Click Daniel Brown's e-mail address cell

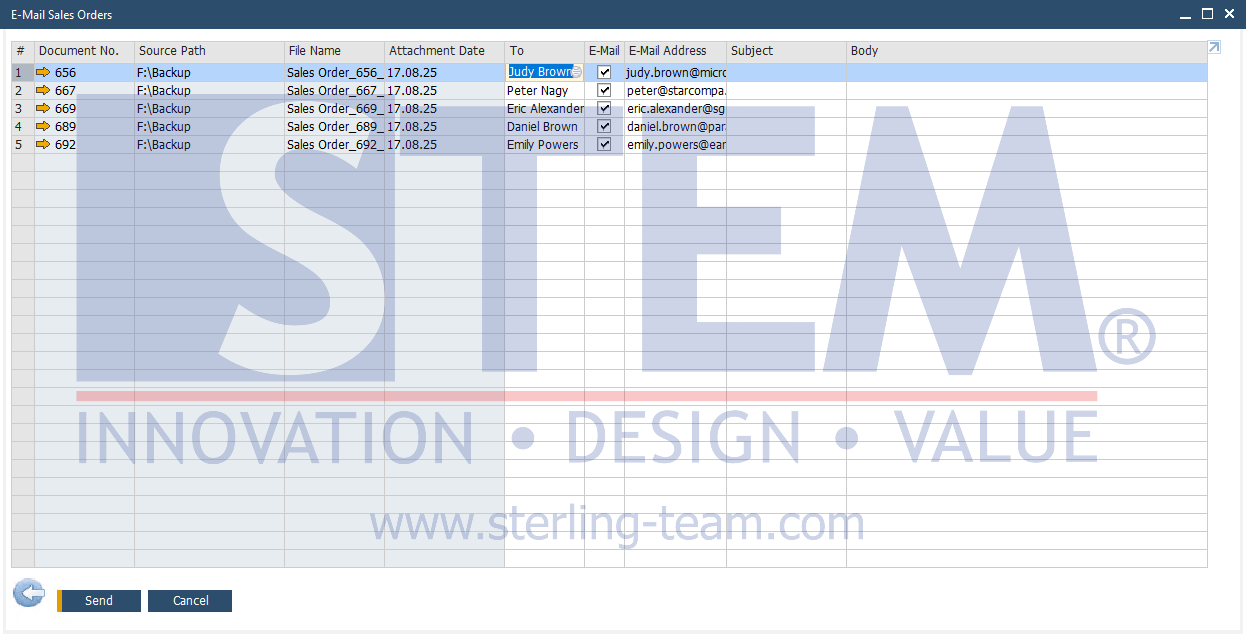coord(675,126)
